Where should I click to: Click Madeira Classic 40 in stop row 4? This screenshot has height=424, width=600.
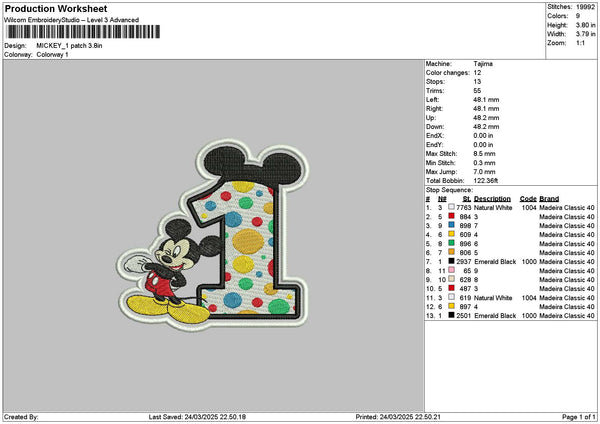[x=567, y=235]
